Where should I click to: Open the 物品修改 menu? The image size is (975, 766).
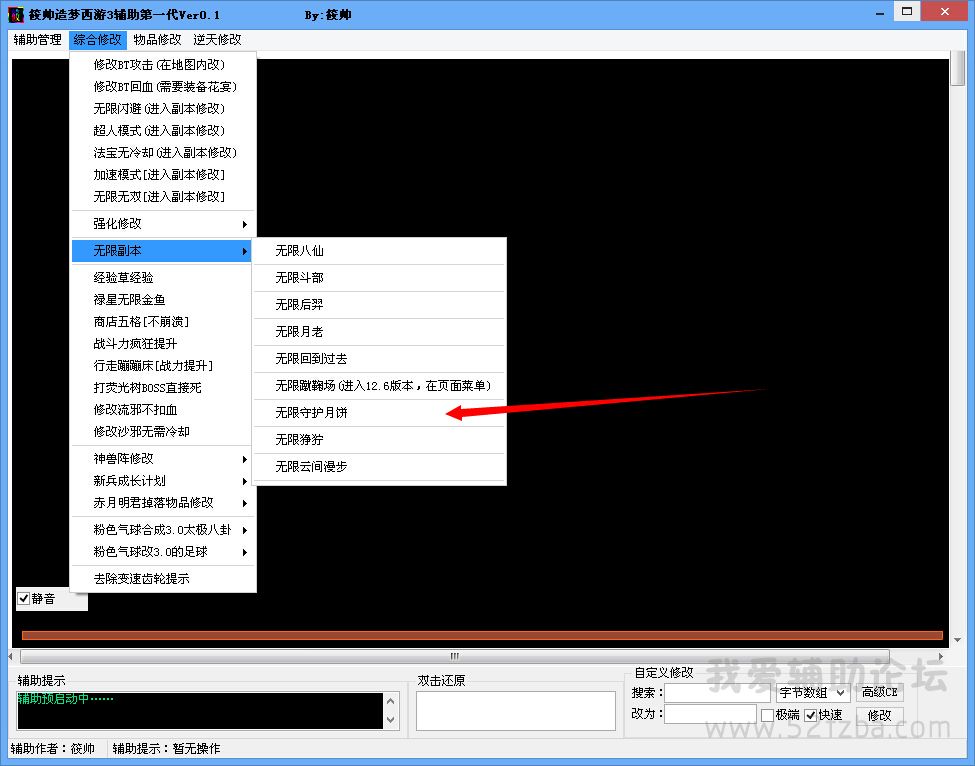(x=157, y=40)
